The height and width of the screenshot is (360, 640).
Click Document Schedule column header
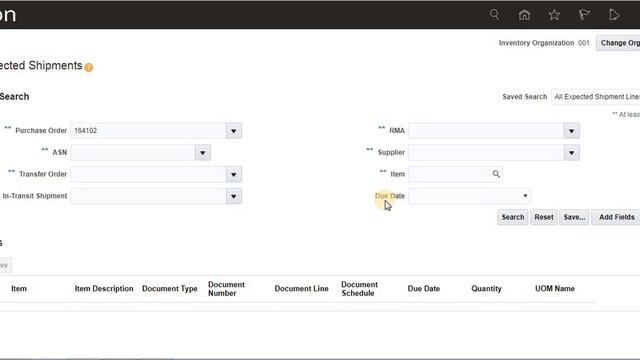(359, 289)
